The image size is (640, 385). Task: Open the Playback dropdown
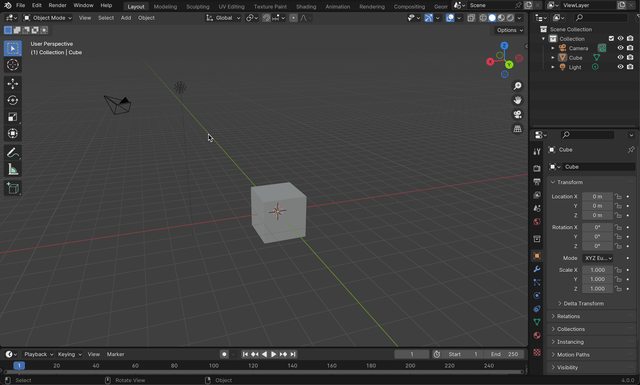coord(38,354)
